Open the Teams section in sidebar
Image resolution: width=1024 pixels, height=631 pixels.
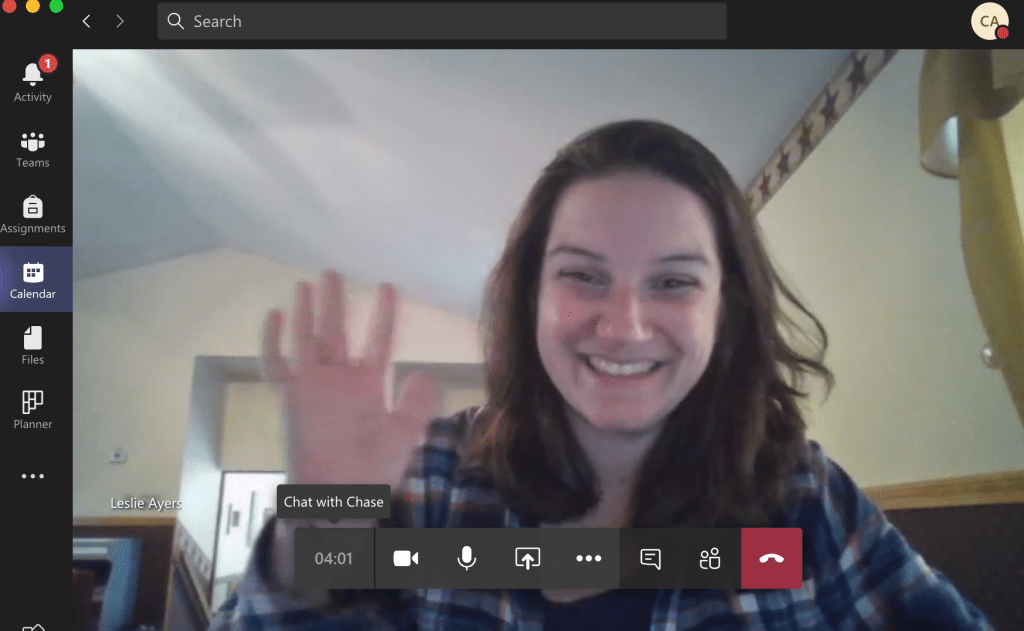tap(33, 149)
